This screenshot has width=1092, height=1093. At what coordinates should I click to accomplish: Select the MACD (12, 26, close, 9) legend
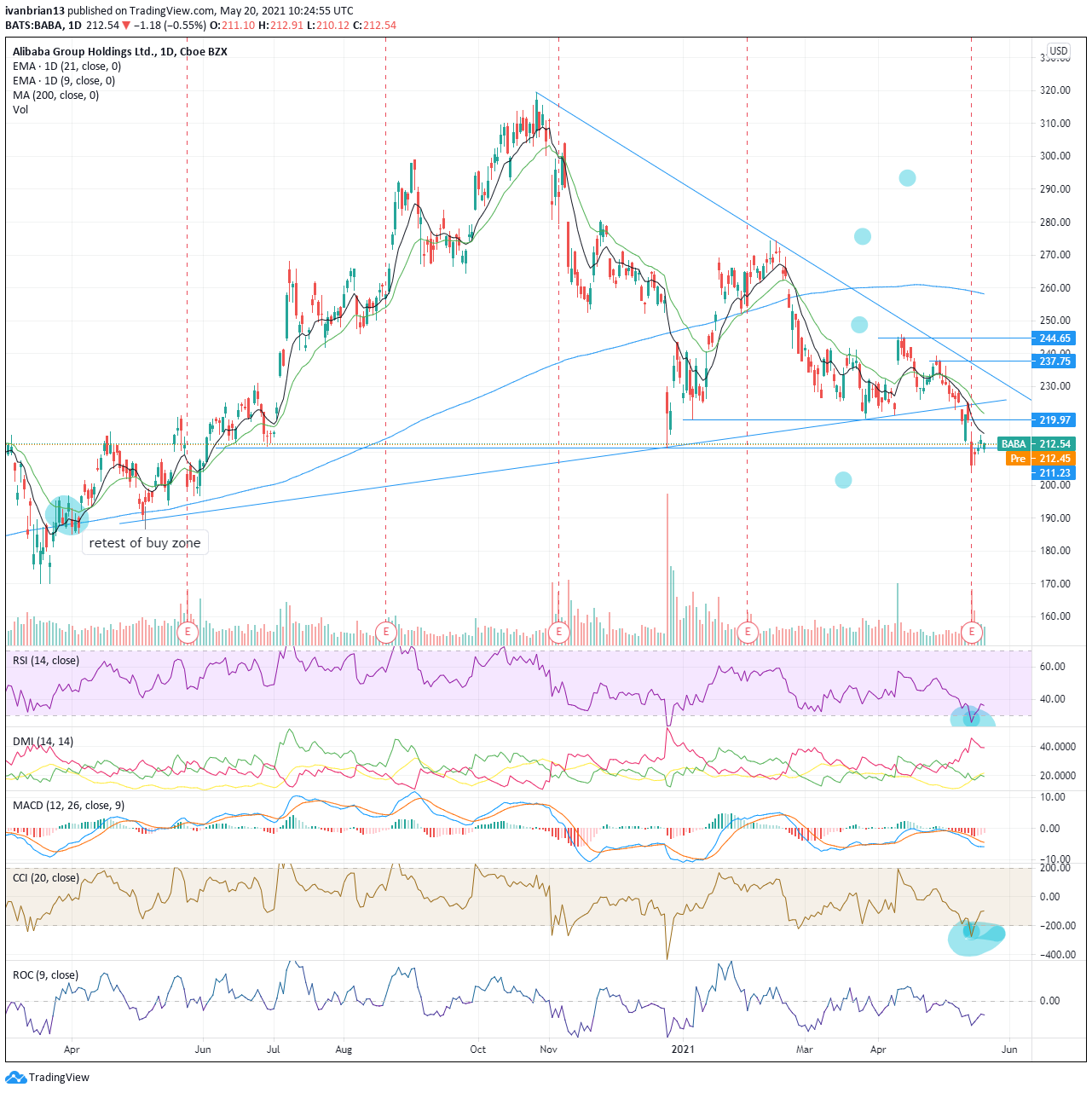68,806
